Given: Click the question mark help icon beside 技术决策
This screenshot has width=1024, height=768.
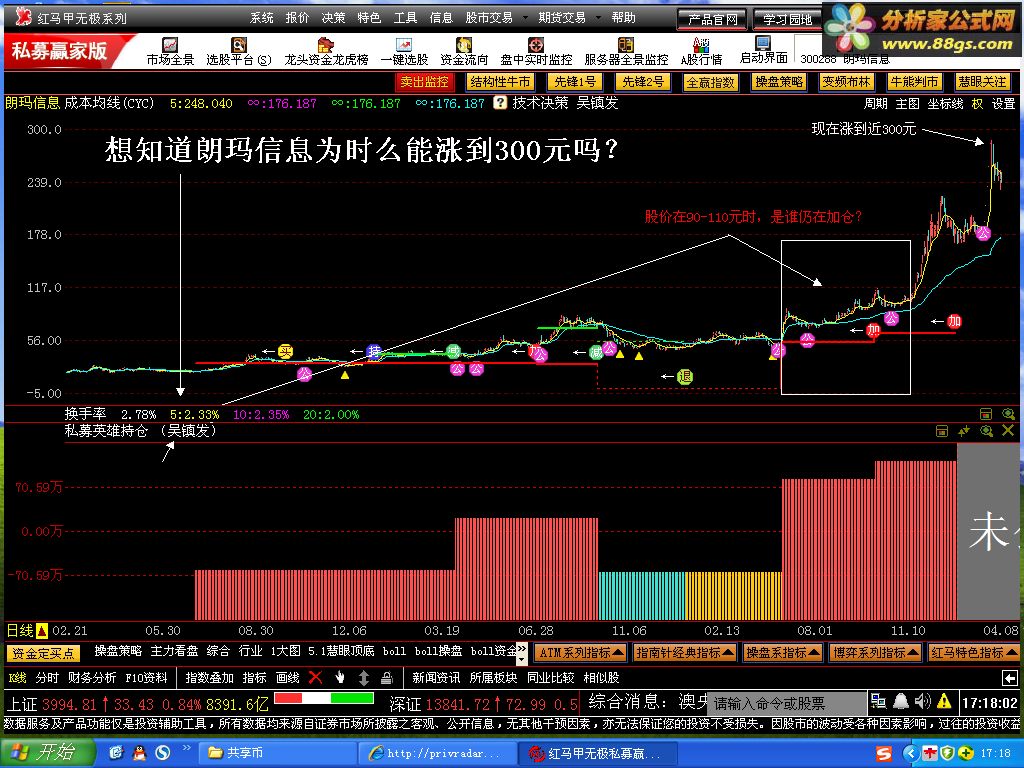Looking at the screenshot, I should click(500, 103).
